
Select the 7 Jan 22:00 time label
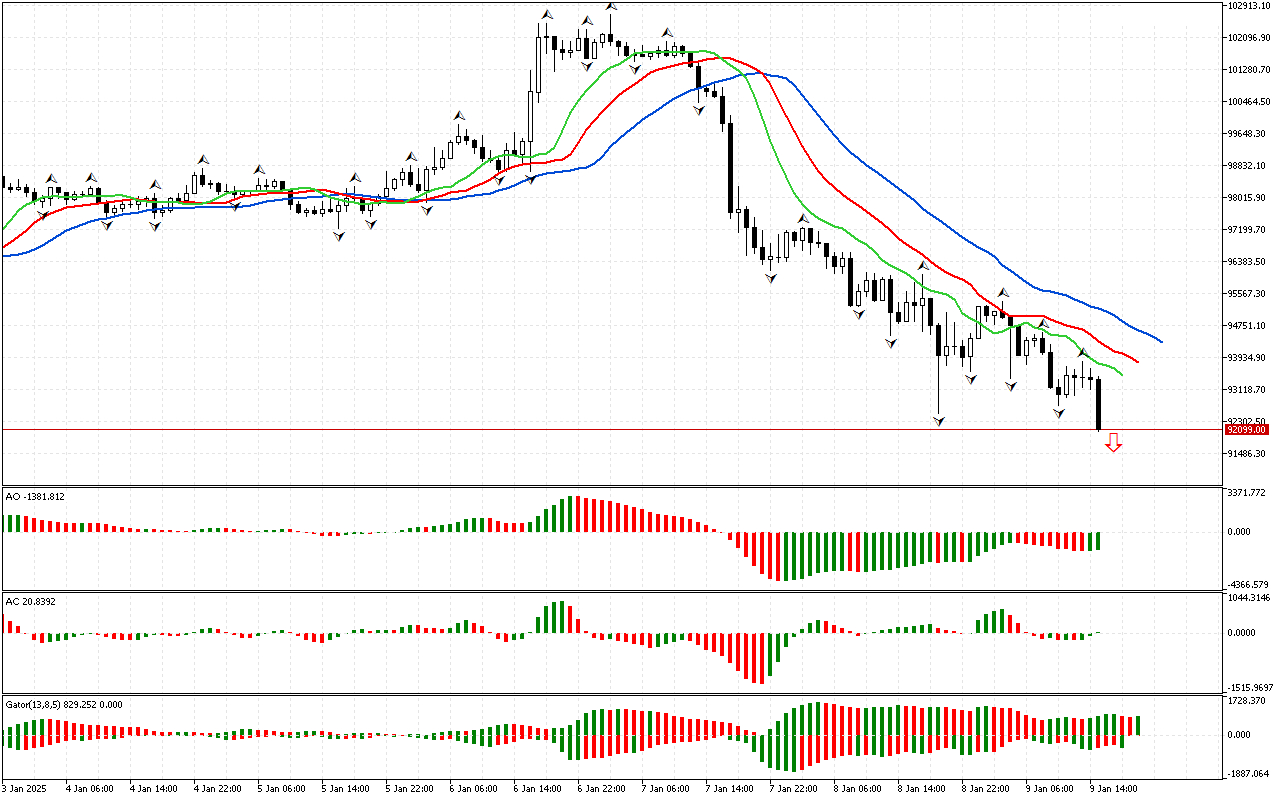point(794,788)
